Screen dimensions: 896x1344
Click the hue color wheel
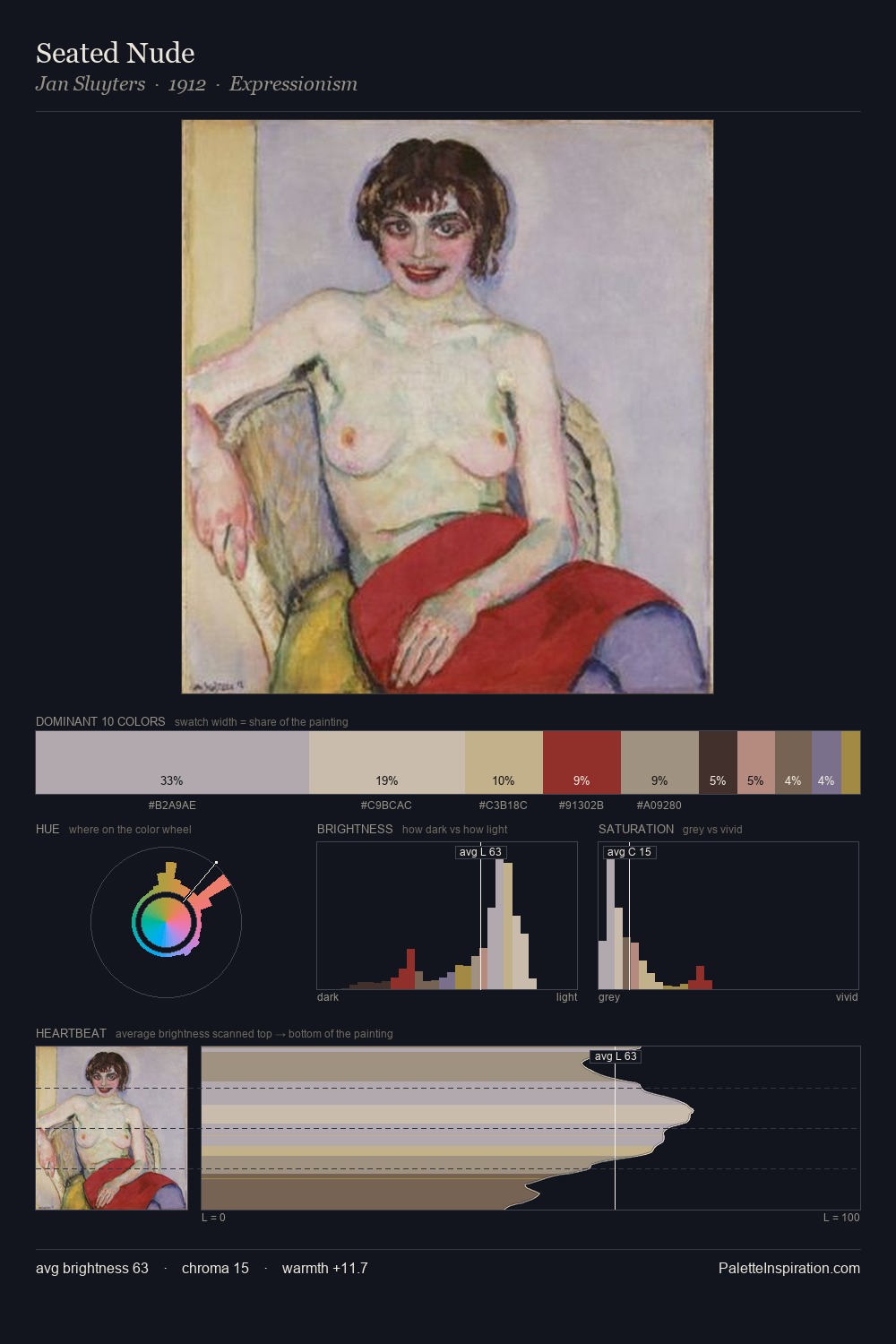click(166, 921)
